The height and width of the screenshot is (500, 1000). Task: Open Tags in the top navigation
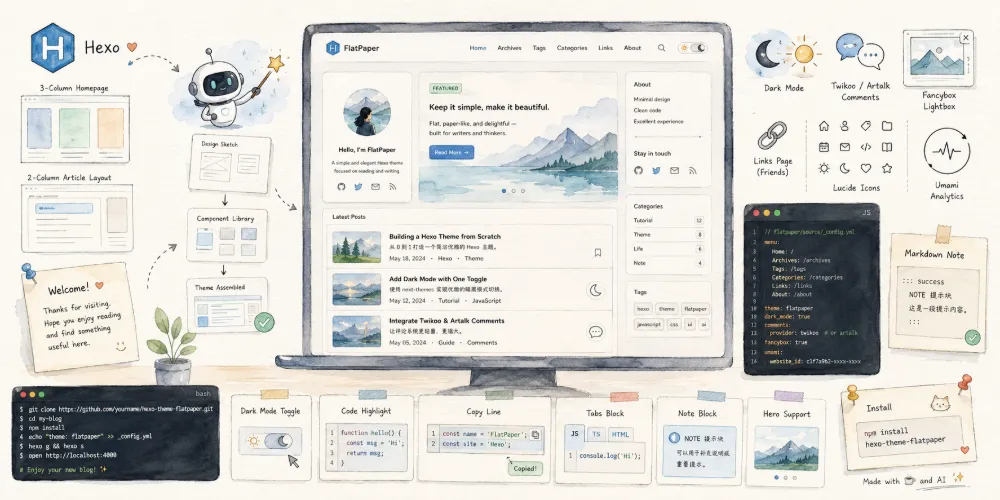tap(539, 48)
